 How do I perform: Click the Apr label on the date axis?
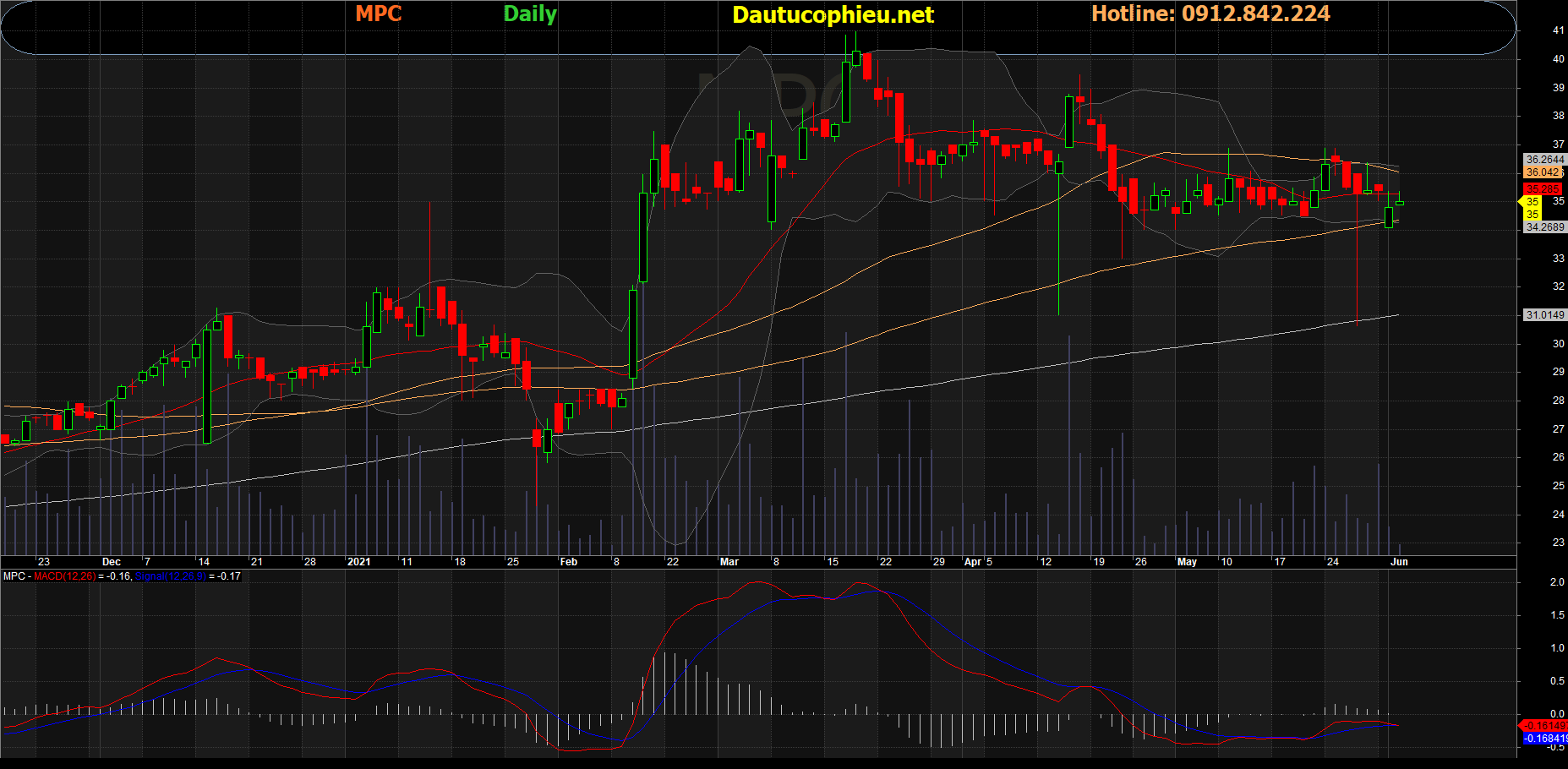973,562
